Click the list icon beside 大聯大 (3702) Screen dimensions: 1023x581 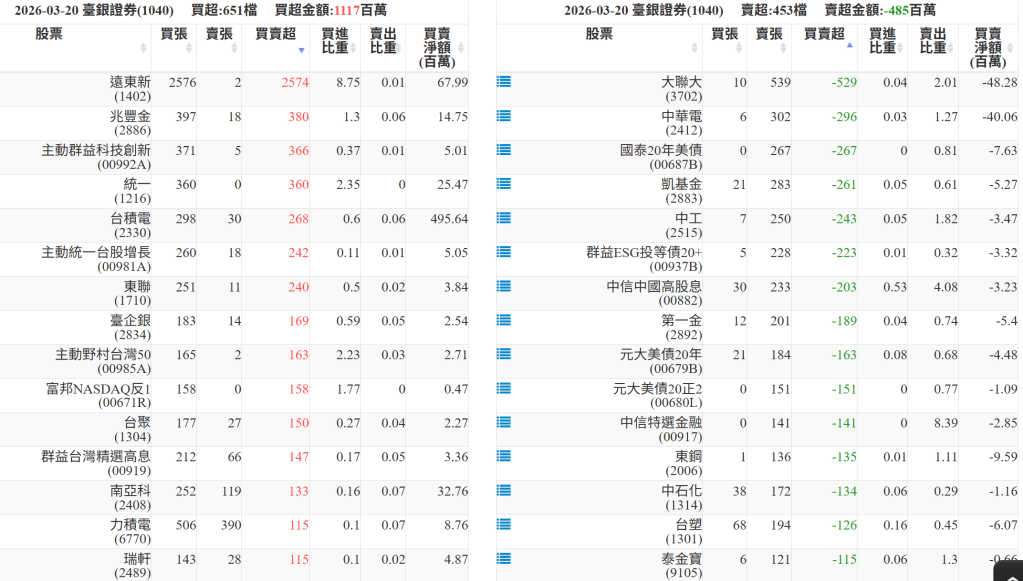504,82
